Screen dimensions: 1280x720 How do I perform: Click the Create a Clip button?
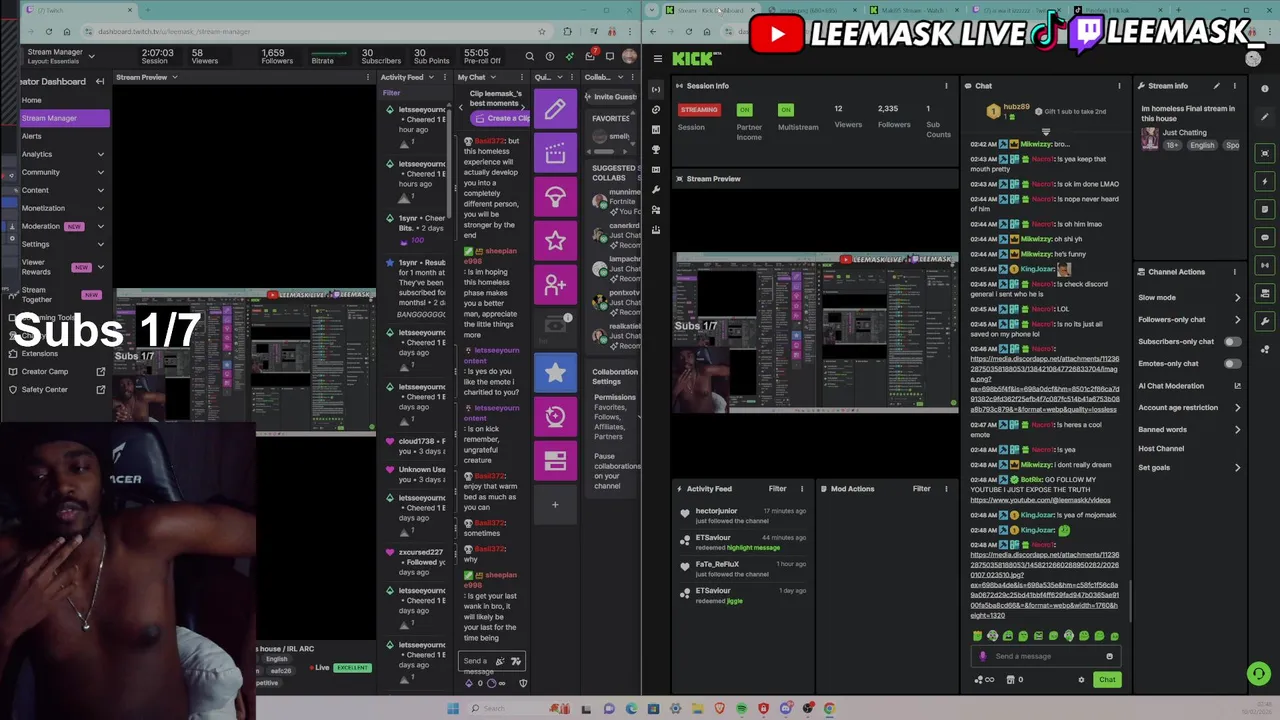(x=501, y=118)
